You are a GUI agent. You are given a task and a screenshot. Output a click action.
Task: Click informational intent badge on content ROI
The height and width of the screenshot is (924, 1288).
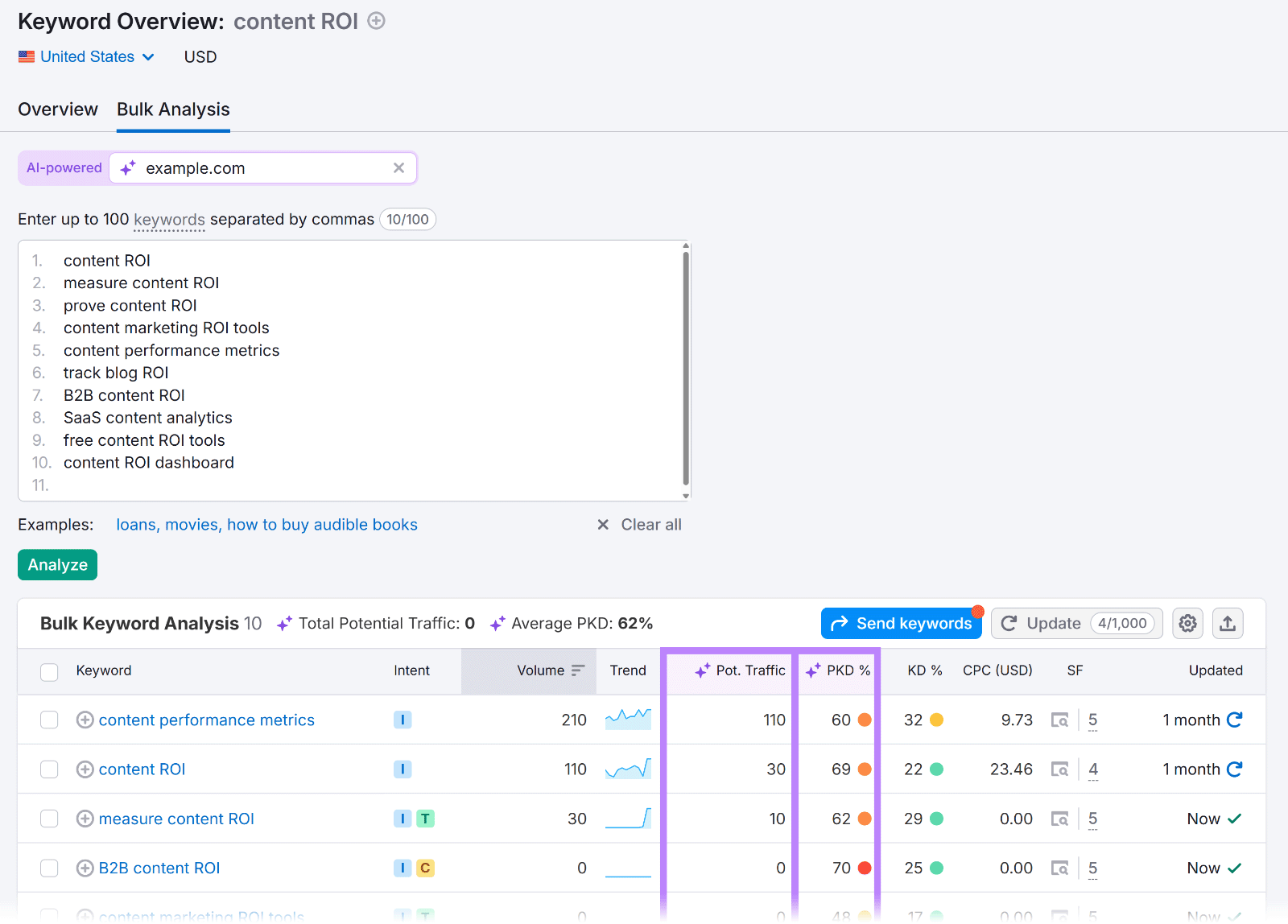coord(402,769)
